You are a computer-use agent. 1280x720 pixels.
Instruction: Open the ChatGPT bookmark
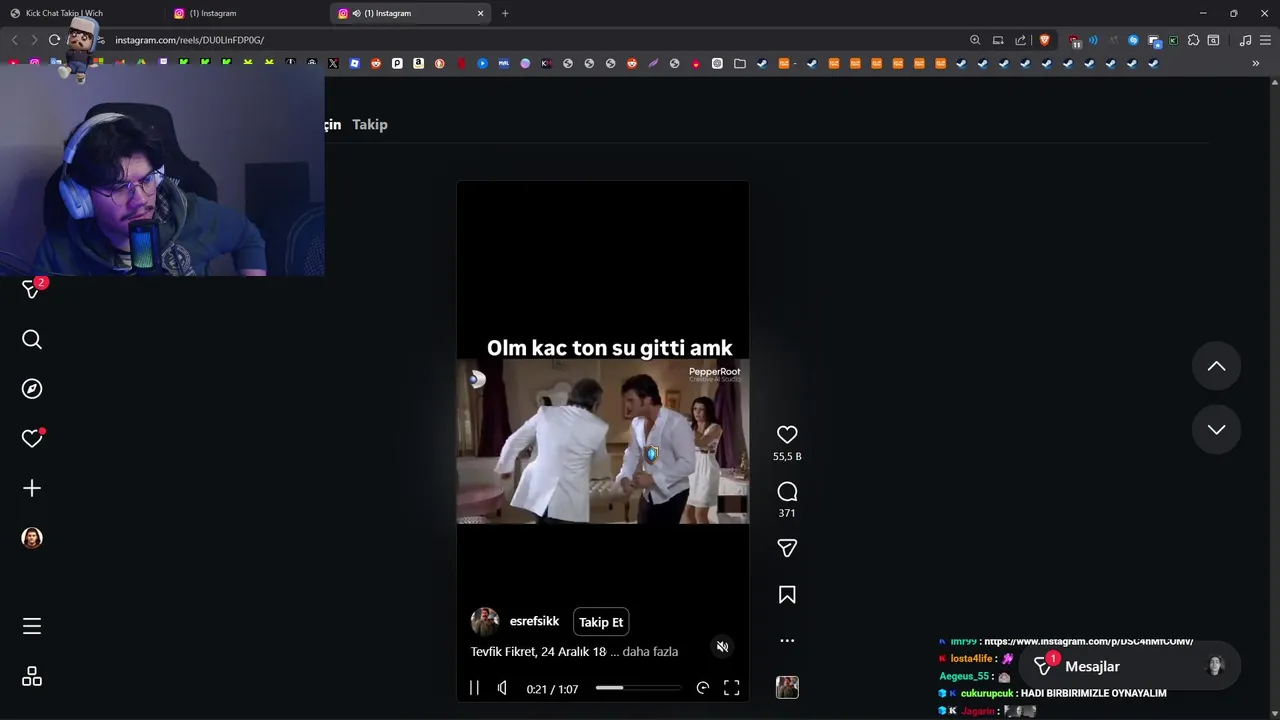[717, 63]
